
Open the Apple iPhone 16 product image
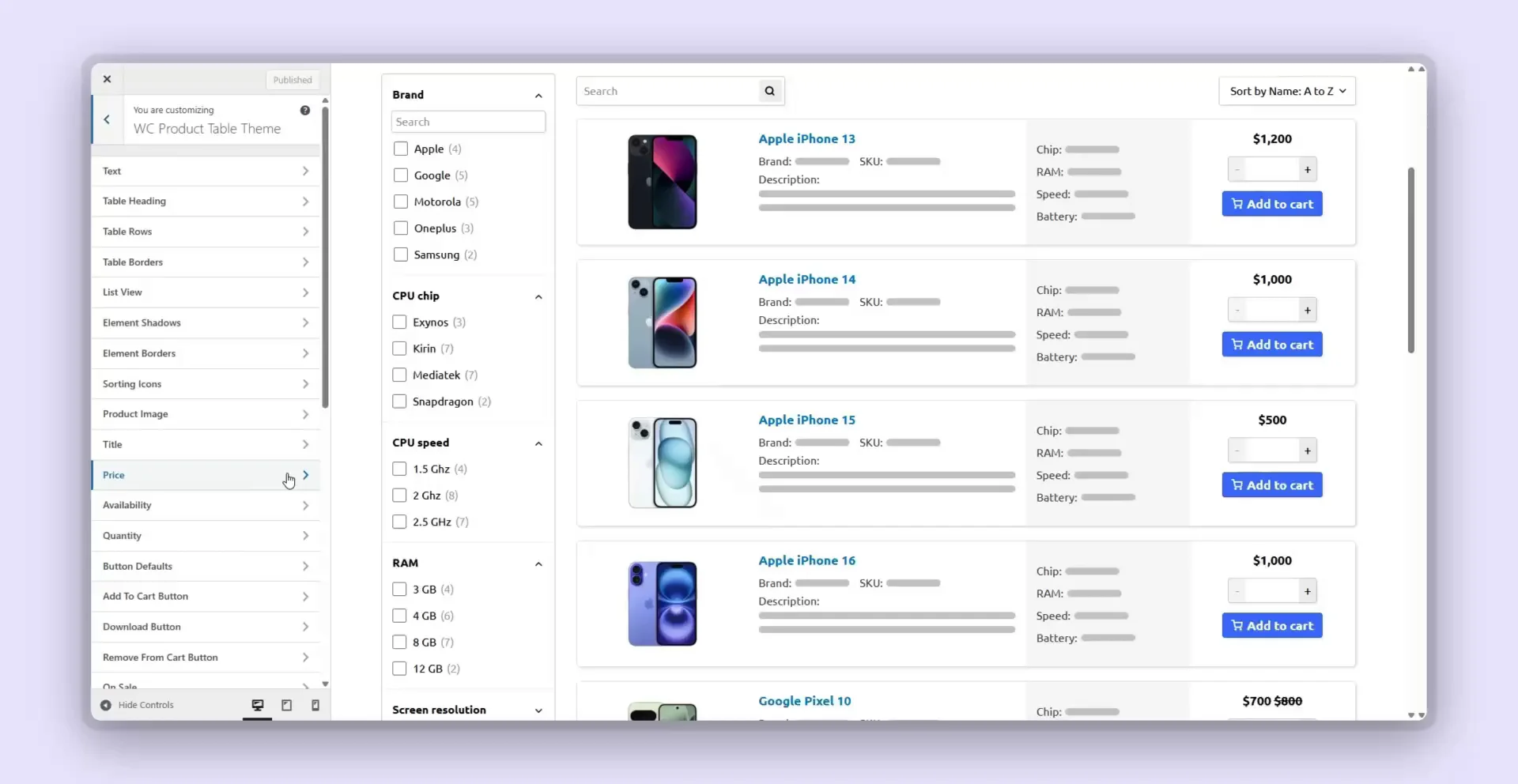[663, 604]
